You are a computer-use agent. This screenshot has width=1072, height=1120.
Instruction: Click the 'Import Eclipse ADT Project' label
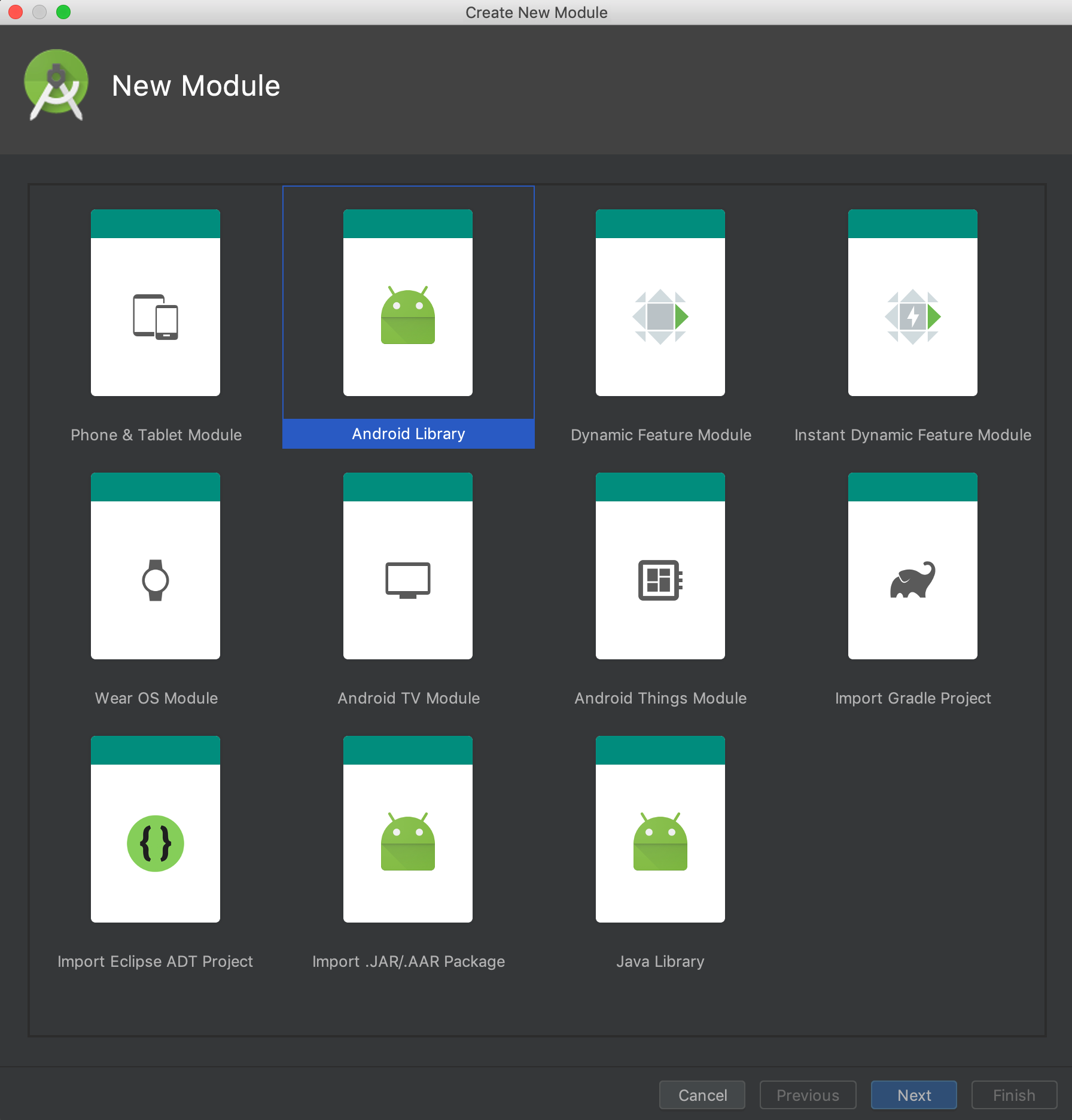[155, 961]
